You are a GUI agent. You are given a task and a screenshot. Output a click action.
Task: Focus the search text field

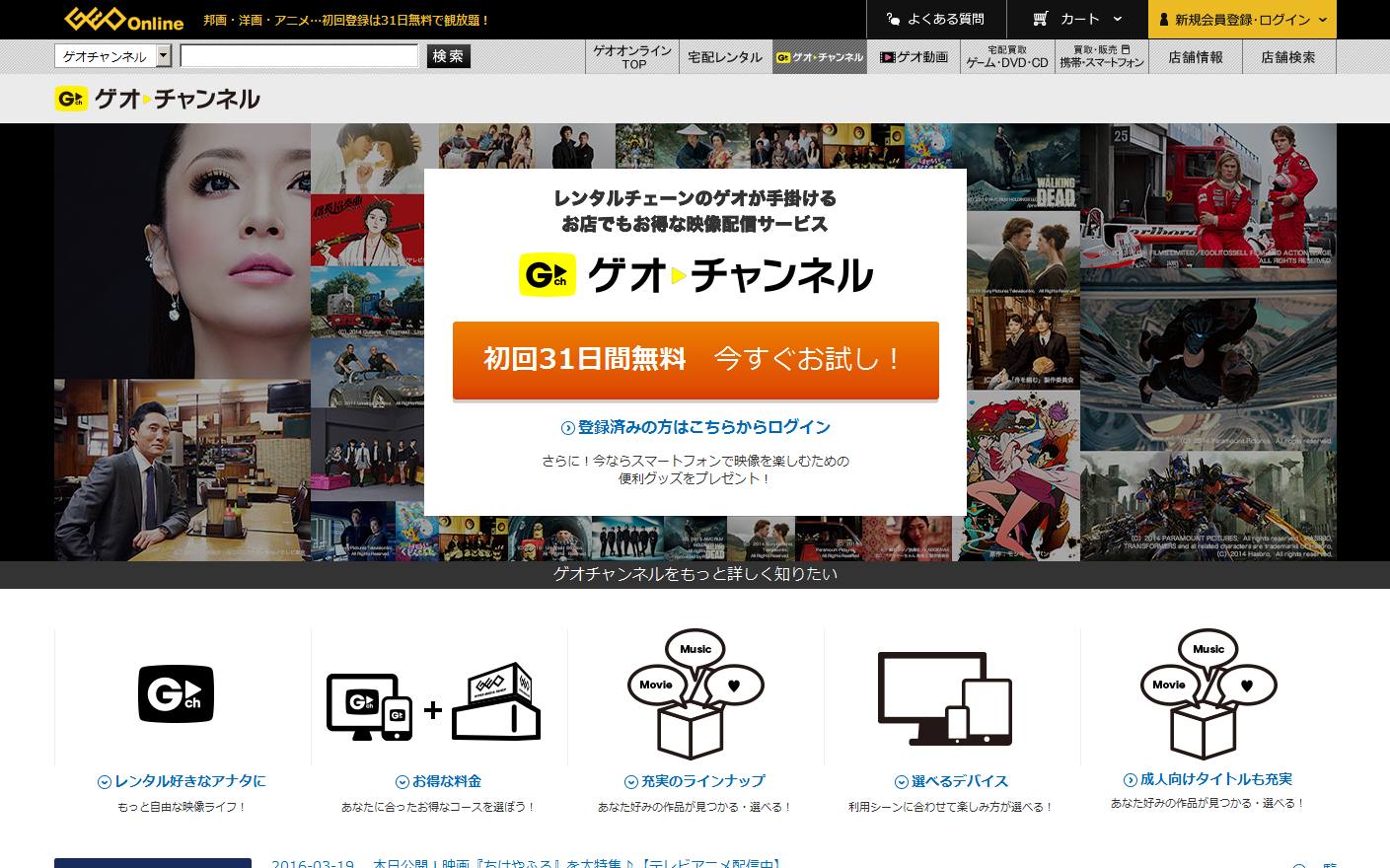point(299,56)
